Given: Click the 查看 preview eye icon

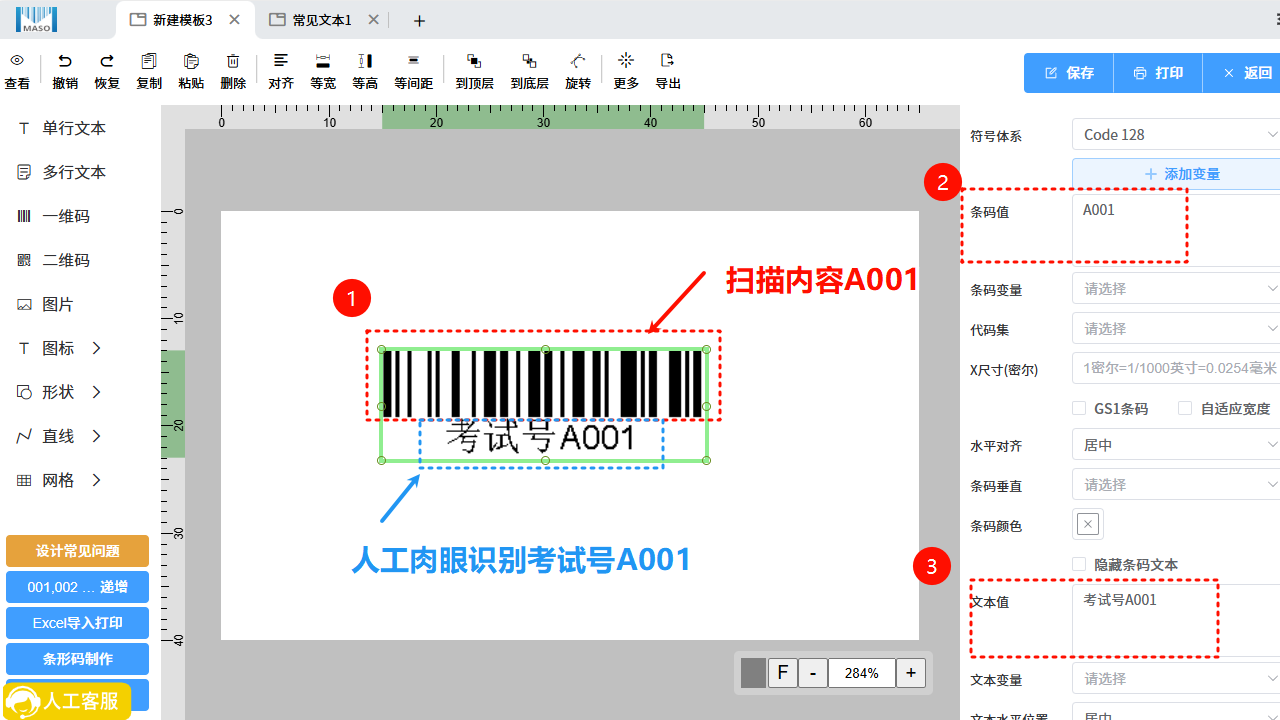Looking at the screenshot, I should pyautogui.click(x=17, y=61).
